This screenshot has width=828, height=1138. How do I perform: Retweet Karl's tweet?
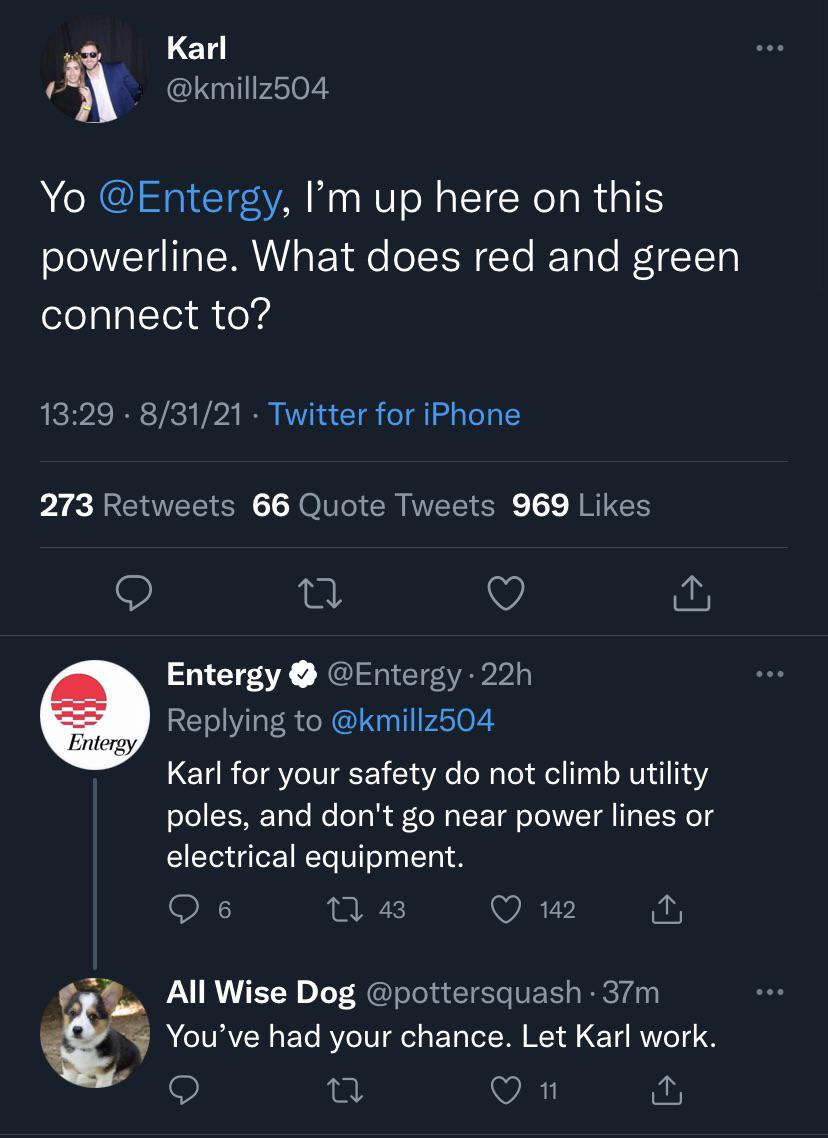tap(320, 592)
